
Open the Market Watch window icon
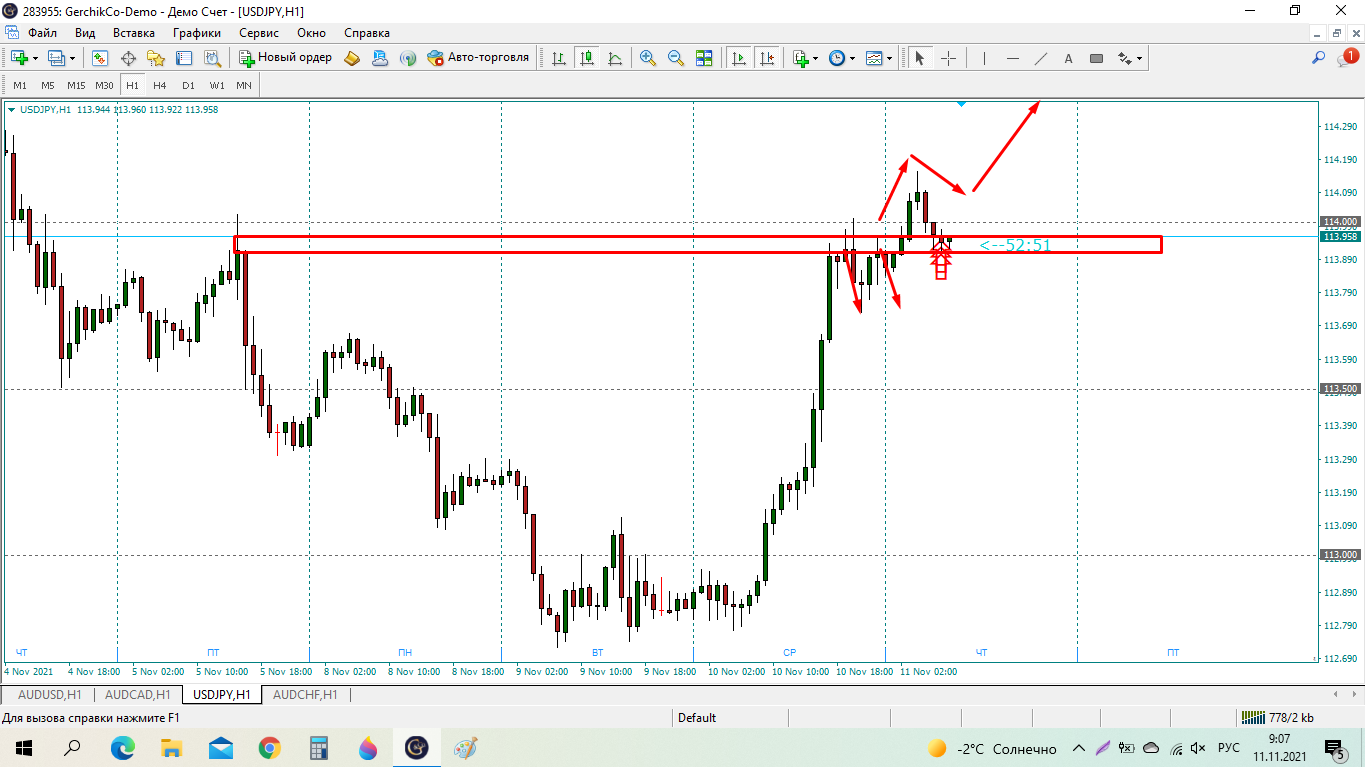click(x=100, y=58)
